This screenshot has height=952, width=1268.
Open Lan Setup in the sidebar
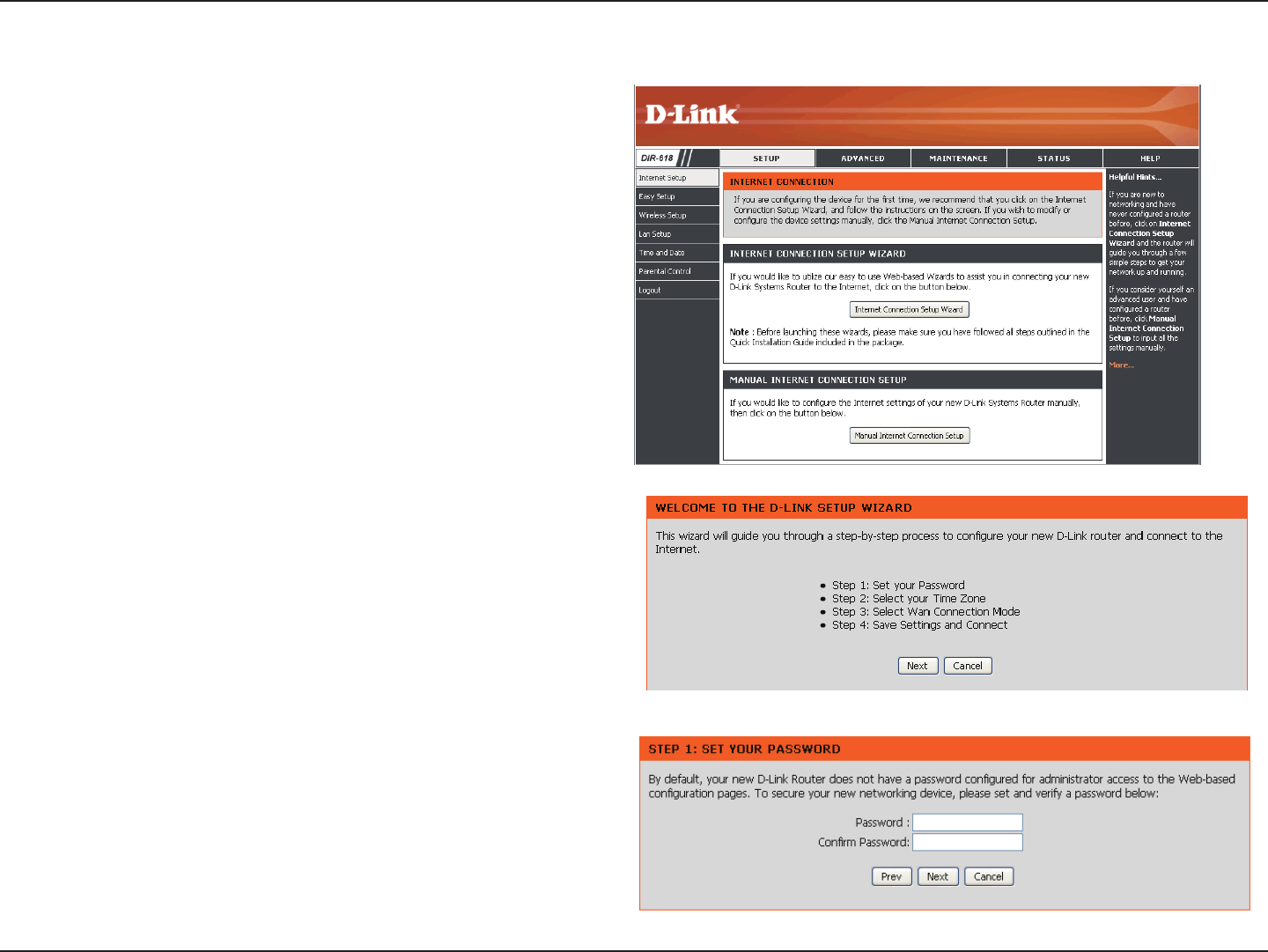(677, 234)
